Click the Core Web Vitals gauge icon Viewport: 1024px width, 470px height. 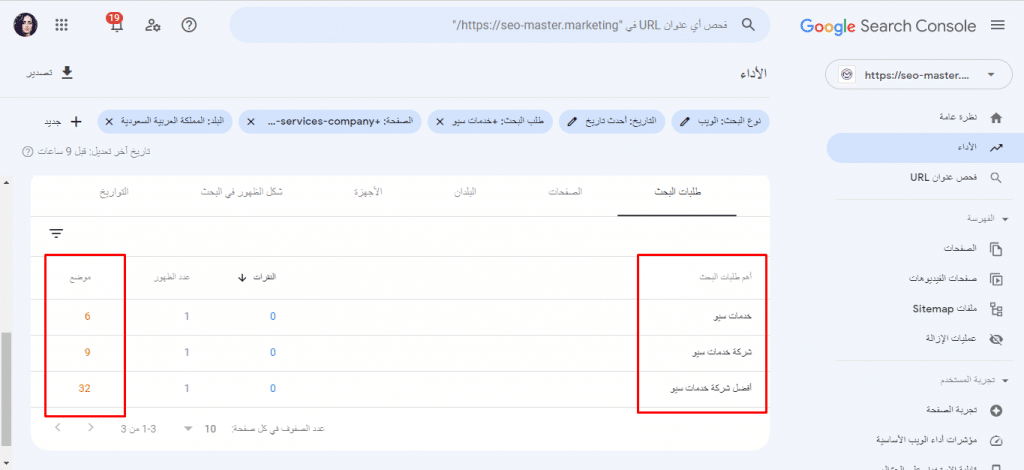click(996, 441)
